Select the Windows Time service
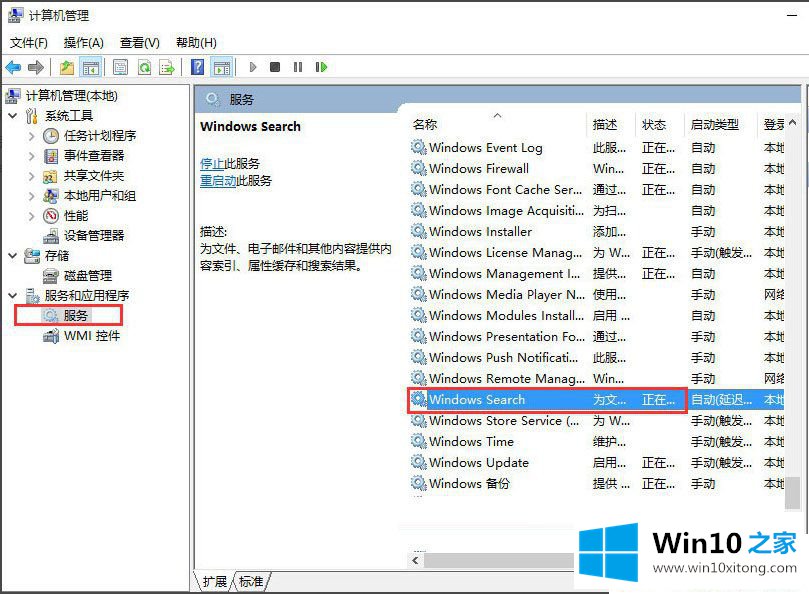 596,442
